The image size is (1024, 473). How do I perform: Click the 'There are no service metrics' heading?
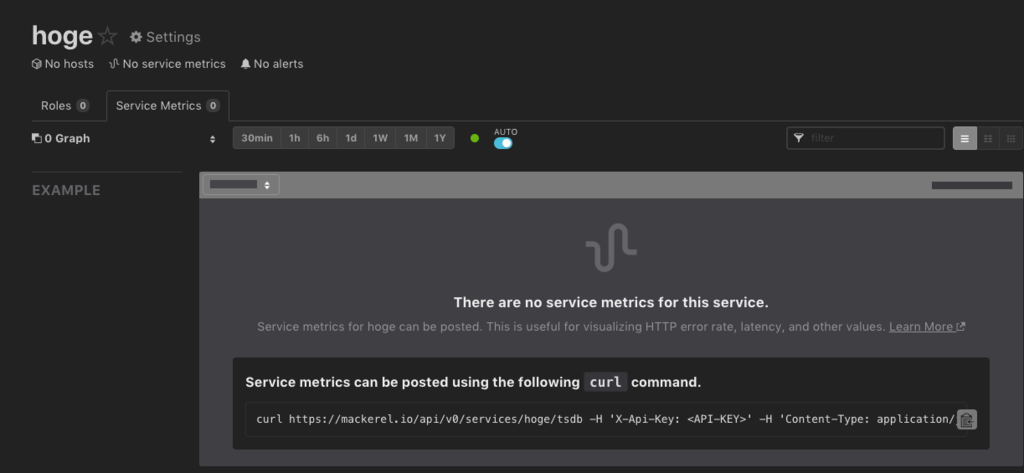pyautogui.click(x=611, y=302)
